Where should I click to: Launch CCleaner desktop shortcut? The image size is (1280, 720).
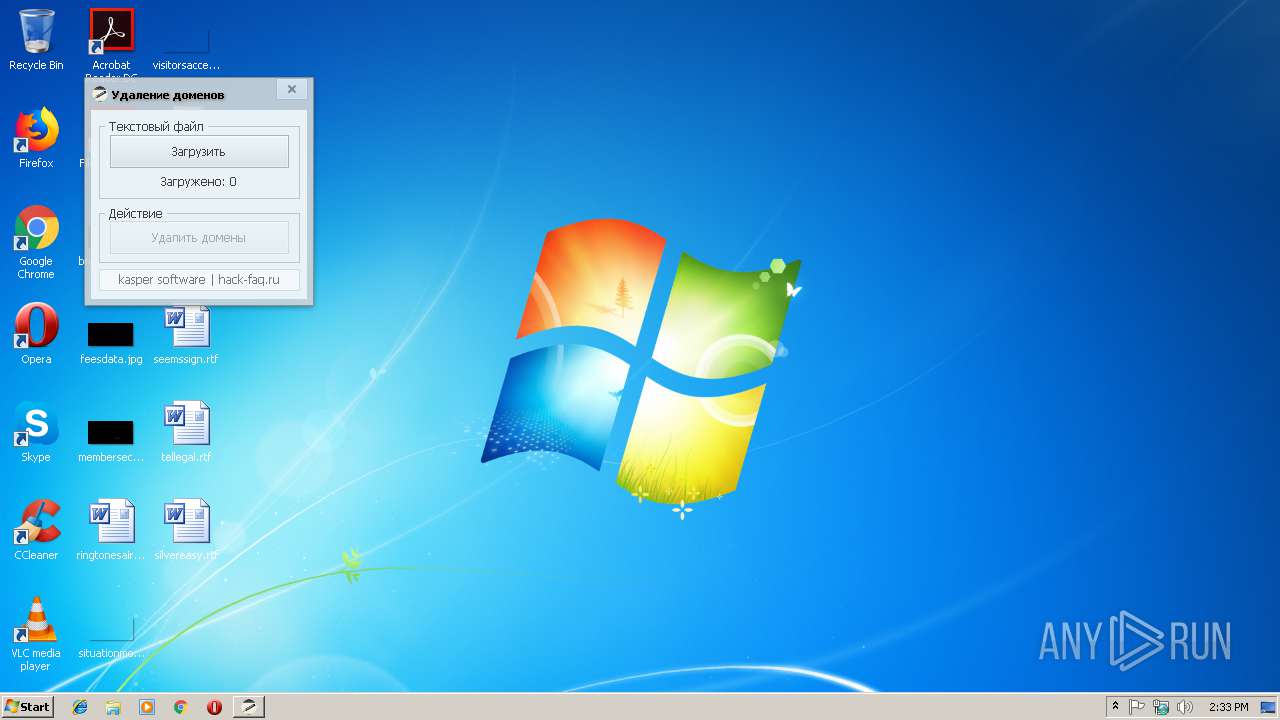click(x=36, y=530)
